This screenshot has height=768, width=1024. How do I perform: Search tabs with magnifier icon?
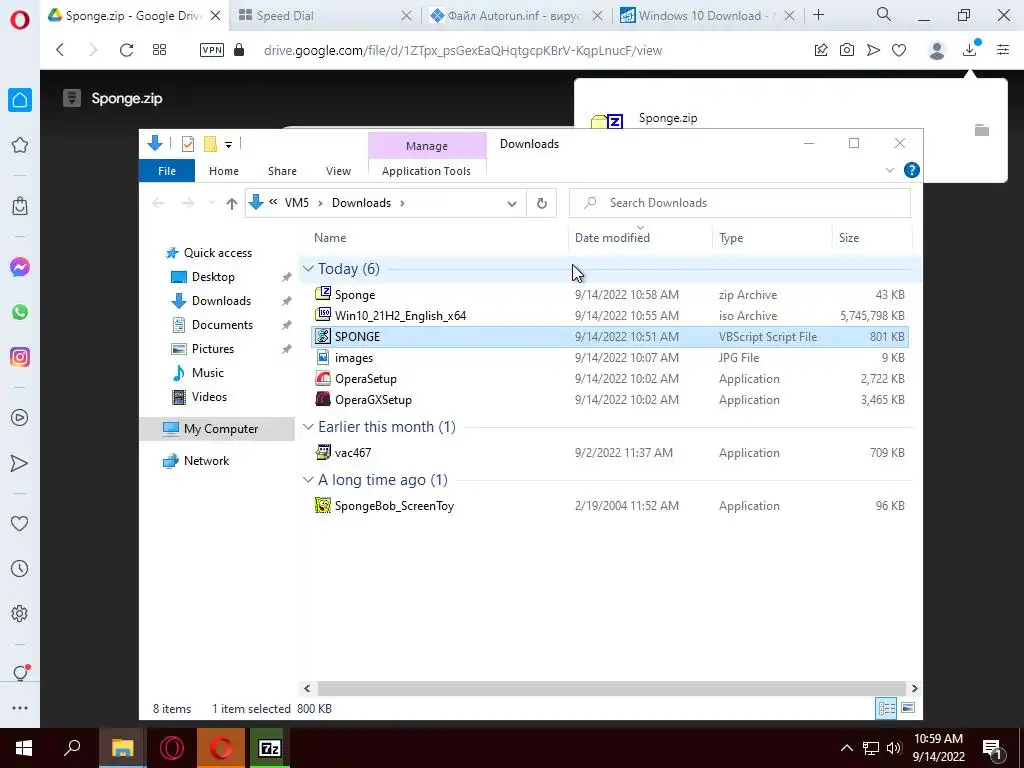point(884,14)
